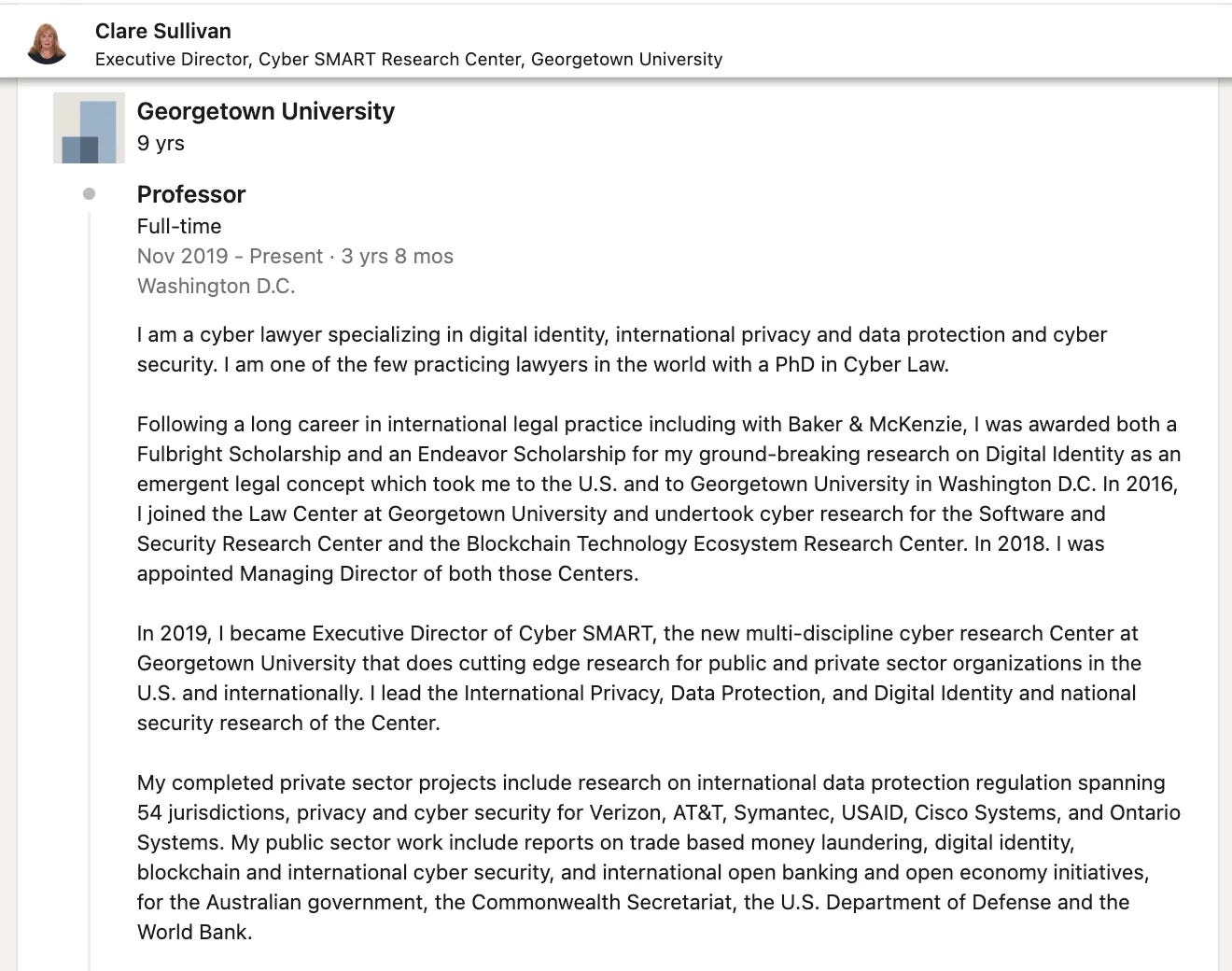Click the Nov 2019 - Present date range
1232x971 pixels.
(230, 256)
